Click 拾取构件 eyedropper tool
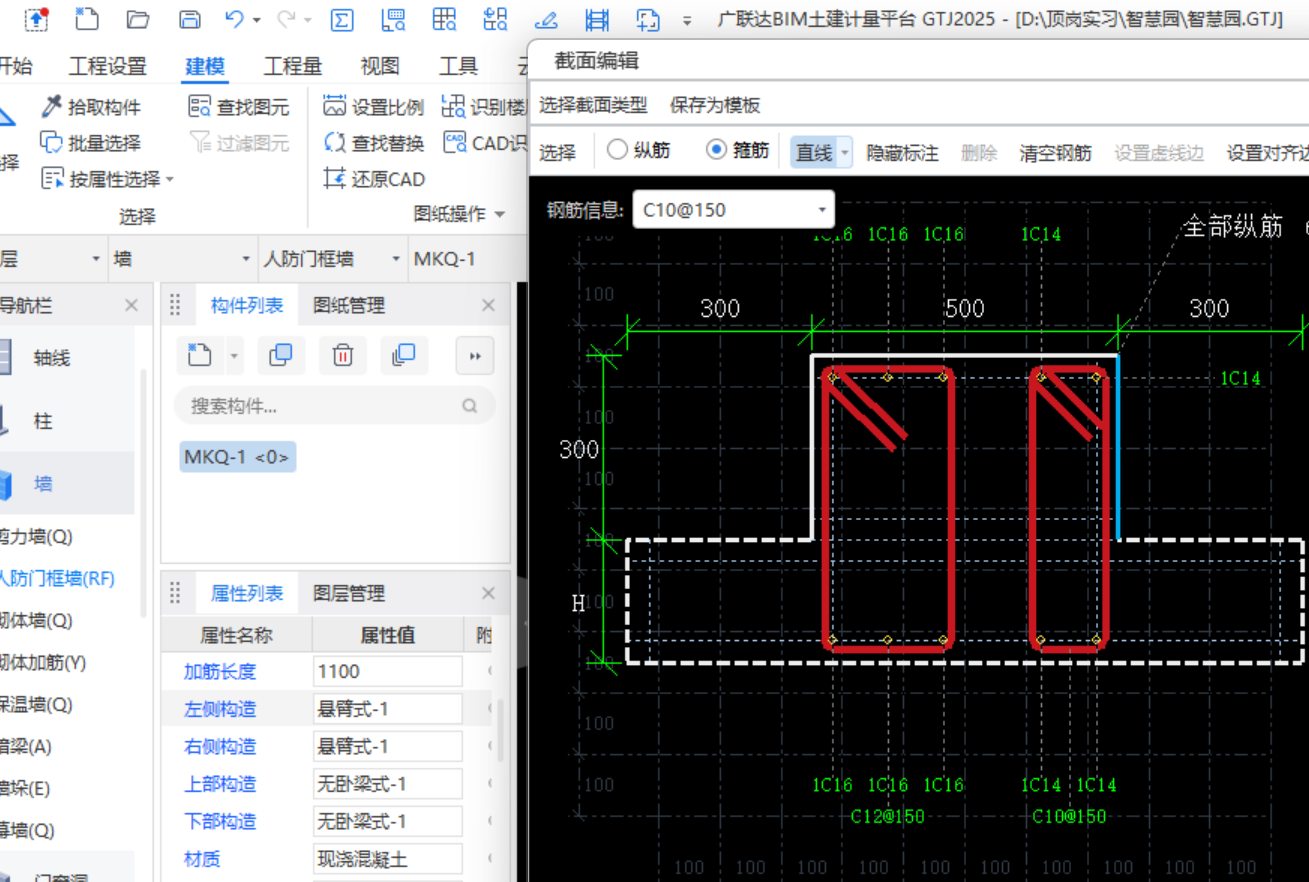This screenshot has width=1309, height=882. (91, 107)
